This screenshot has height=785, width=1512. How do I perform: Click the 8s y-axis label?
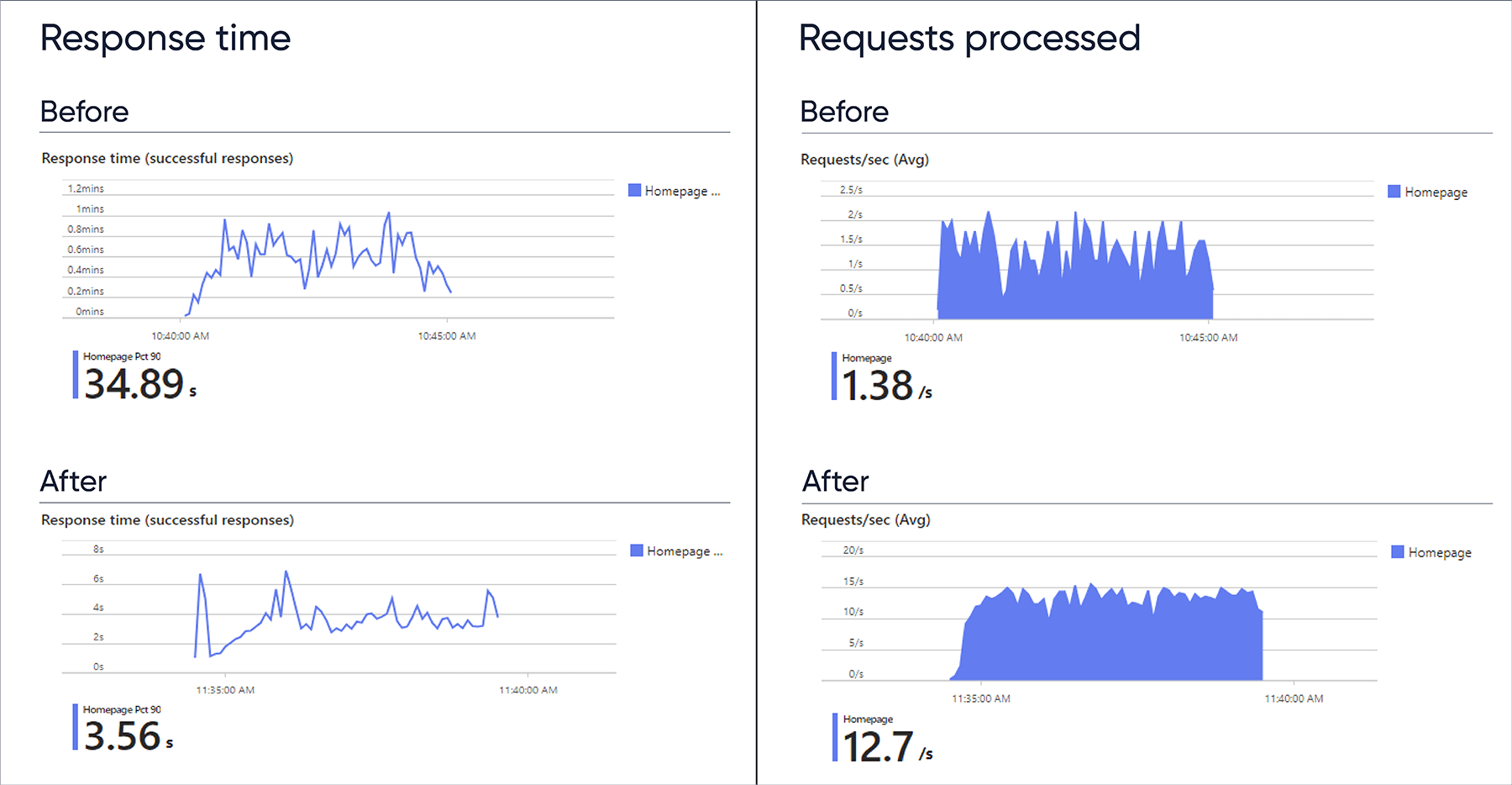coord(98,549)
